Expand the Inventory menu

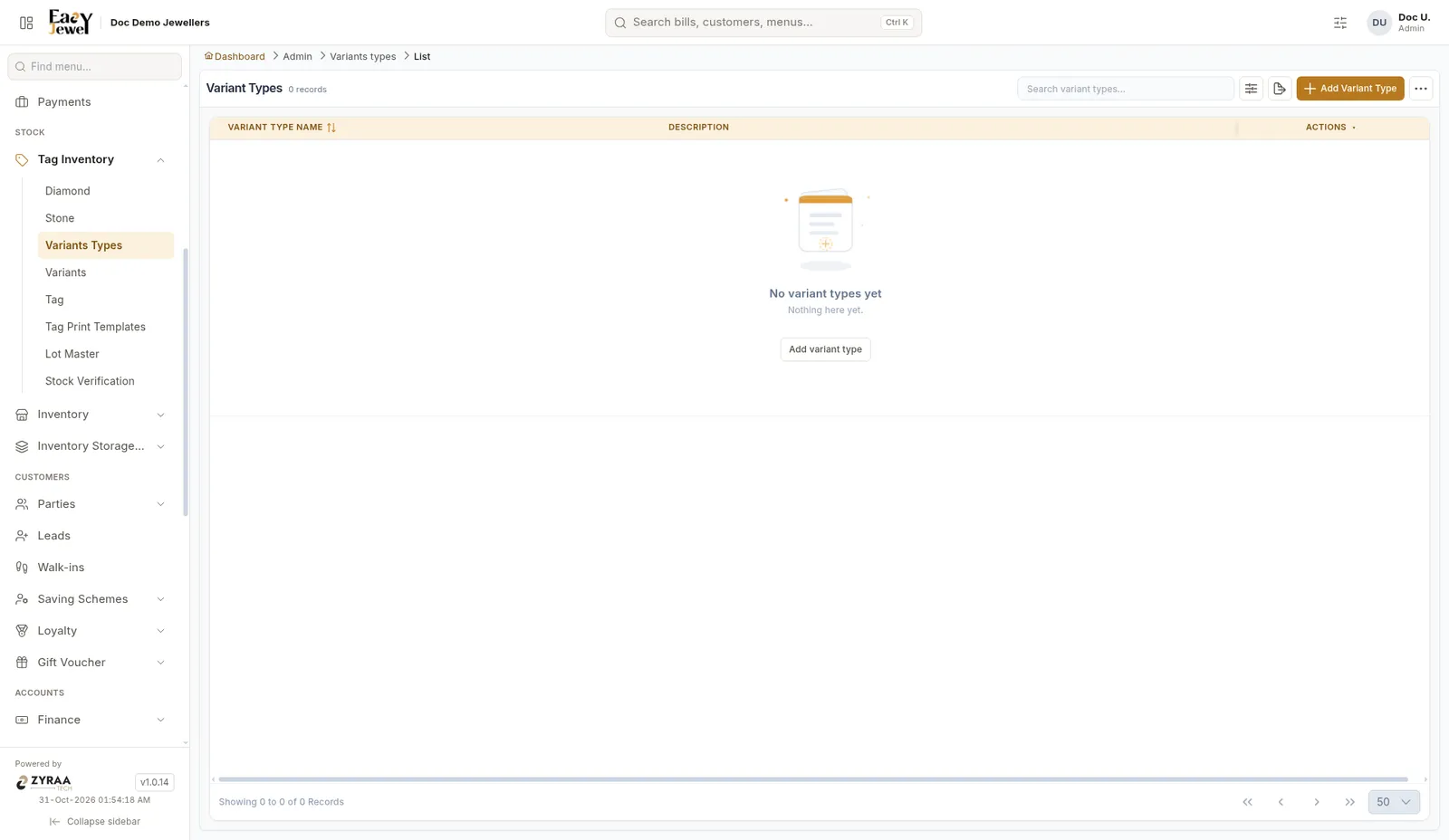click(160, 415)
